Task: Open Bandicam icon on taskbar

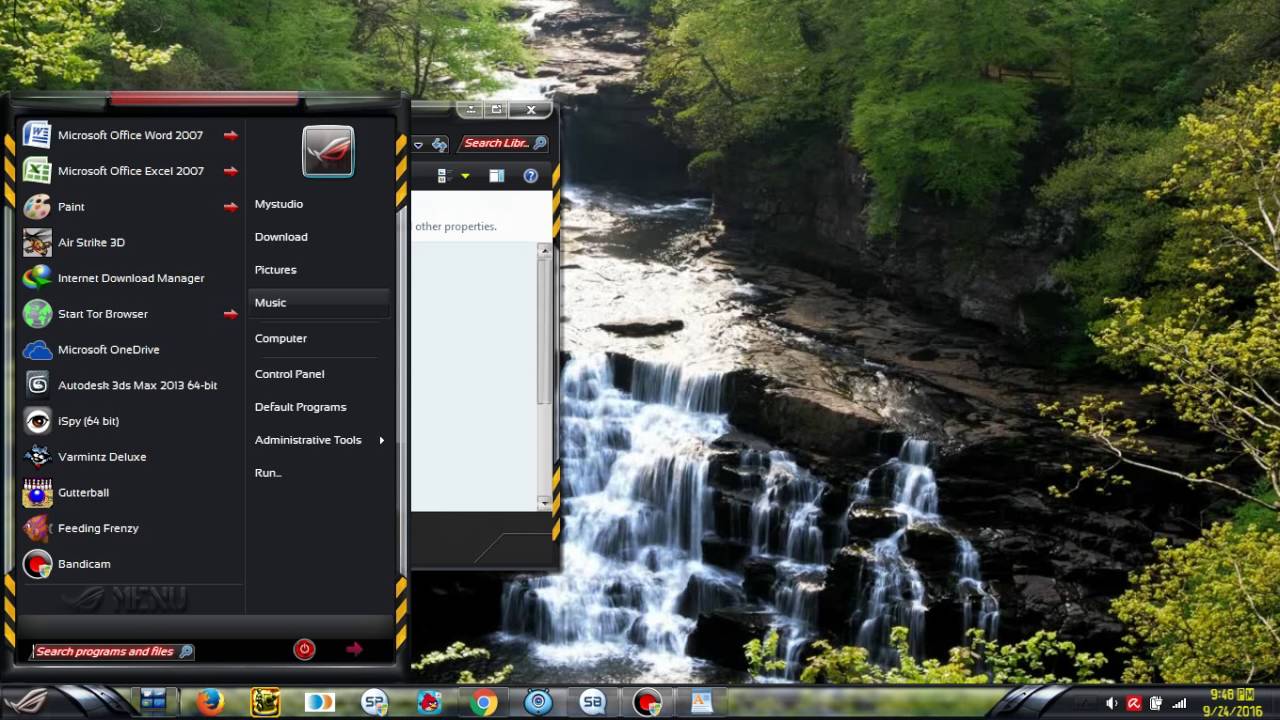Action: [647, 703]
